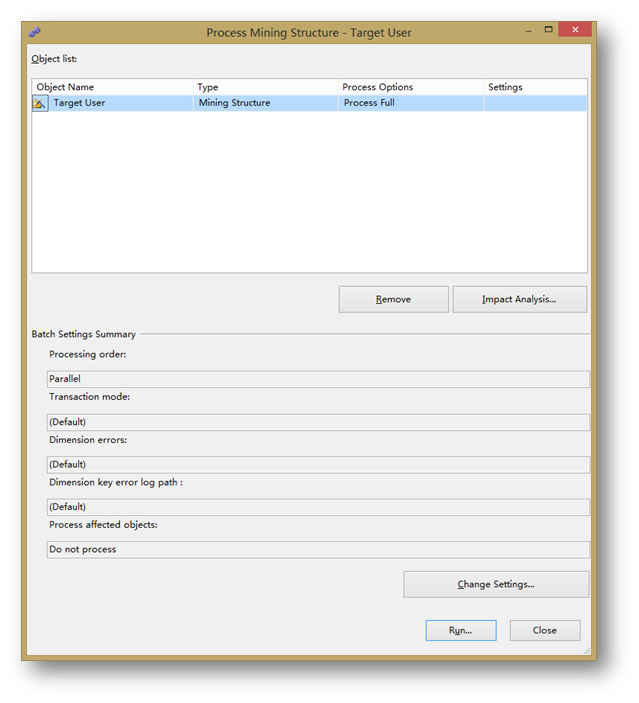Click the Dimension errors label
Viewport: 639px width, 703px height.
(x=88, y=440)
